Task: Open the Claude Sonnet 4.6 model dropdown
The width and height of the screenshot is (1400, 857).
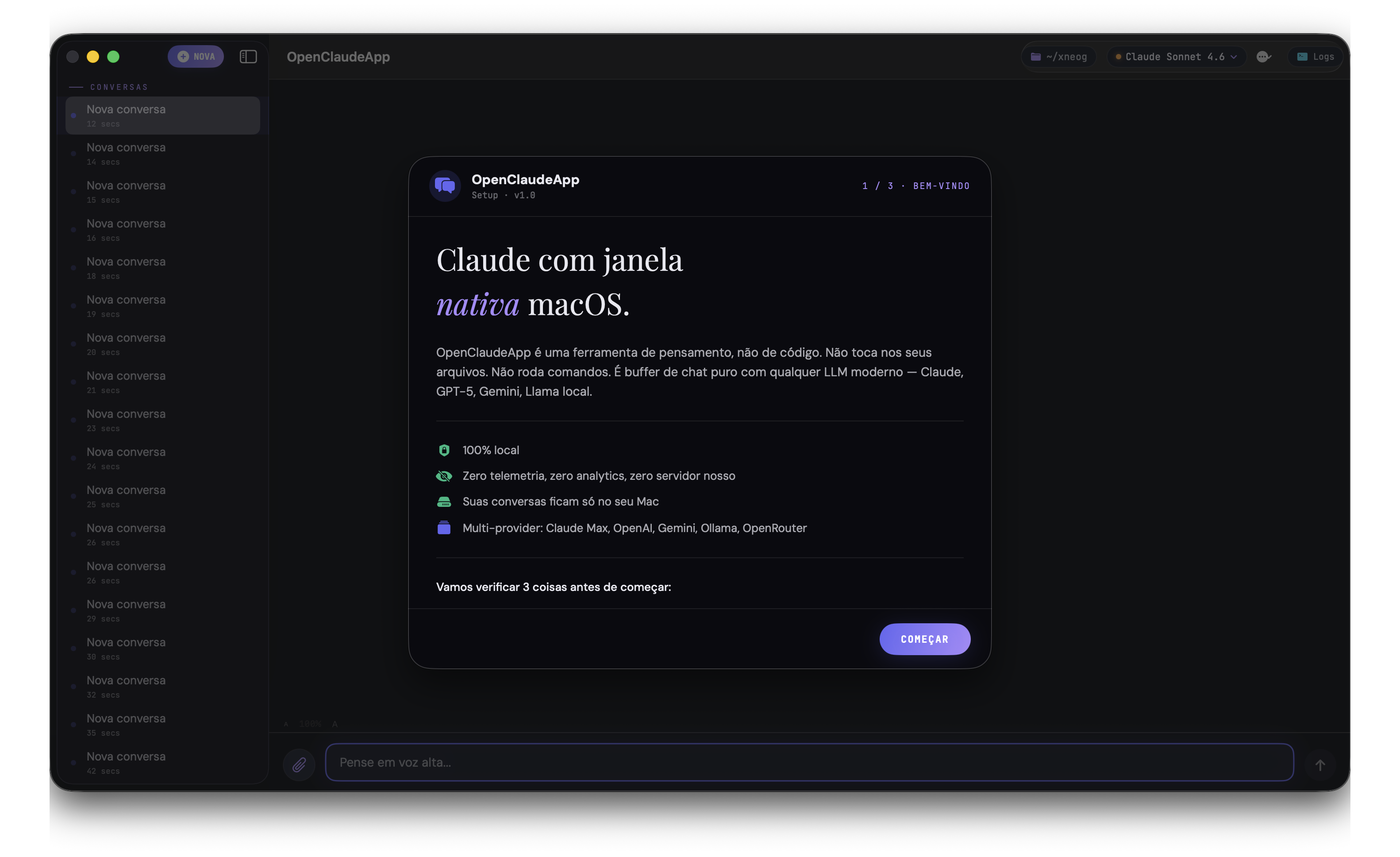Action: click(x=1176, y=56)
